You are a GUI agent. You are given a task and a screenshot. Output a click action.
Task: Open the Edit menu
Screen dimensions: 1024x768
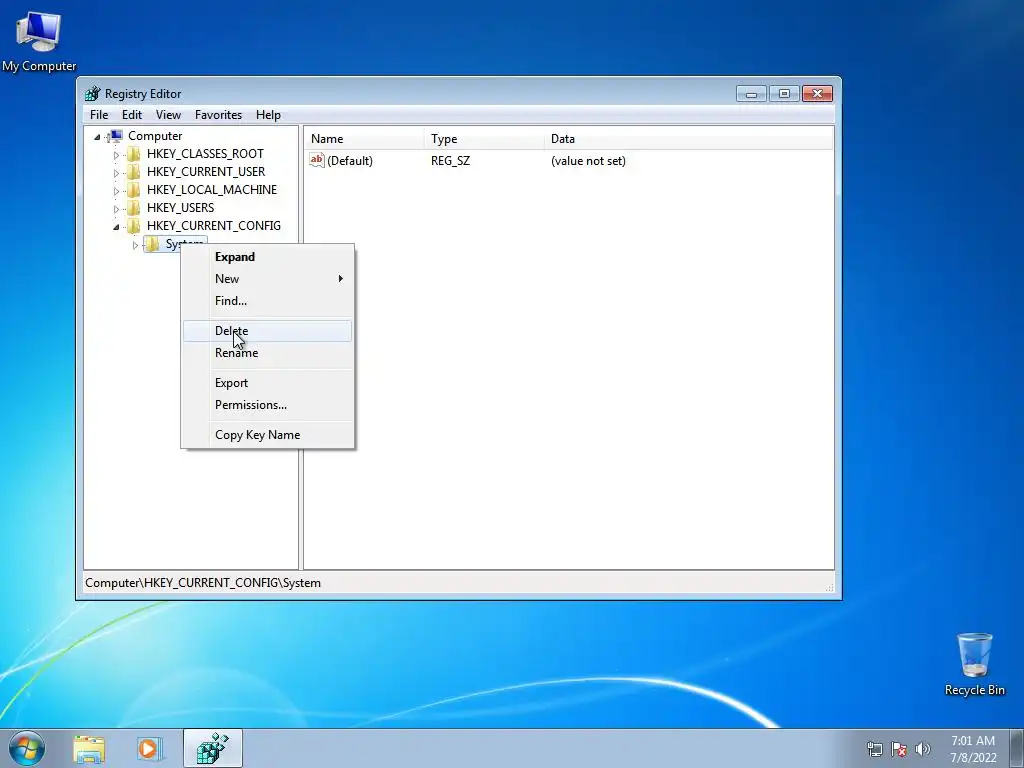click(132, 115)
